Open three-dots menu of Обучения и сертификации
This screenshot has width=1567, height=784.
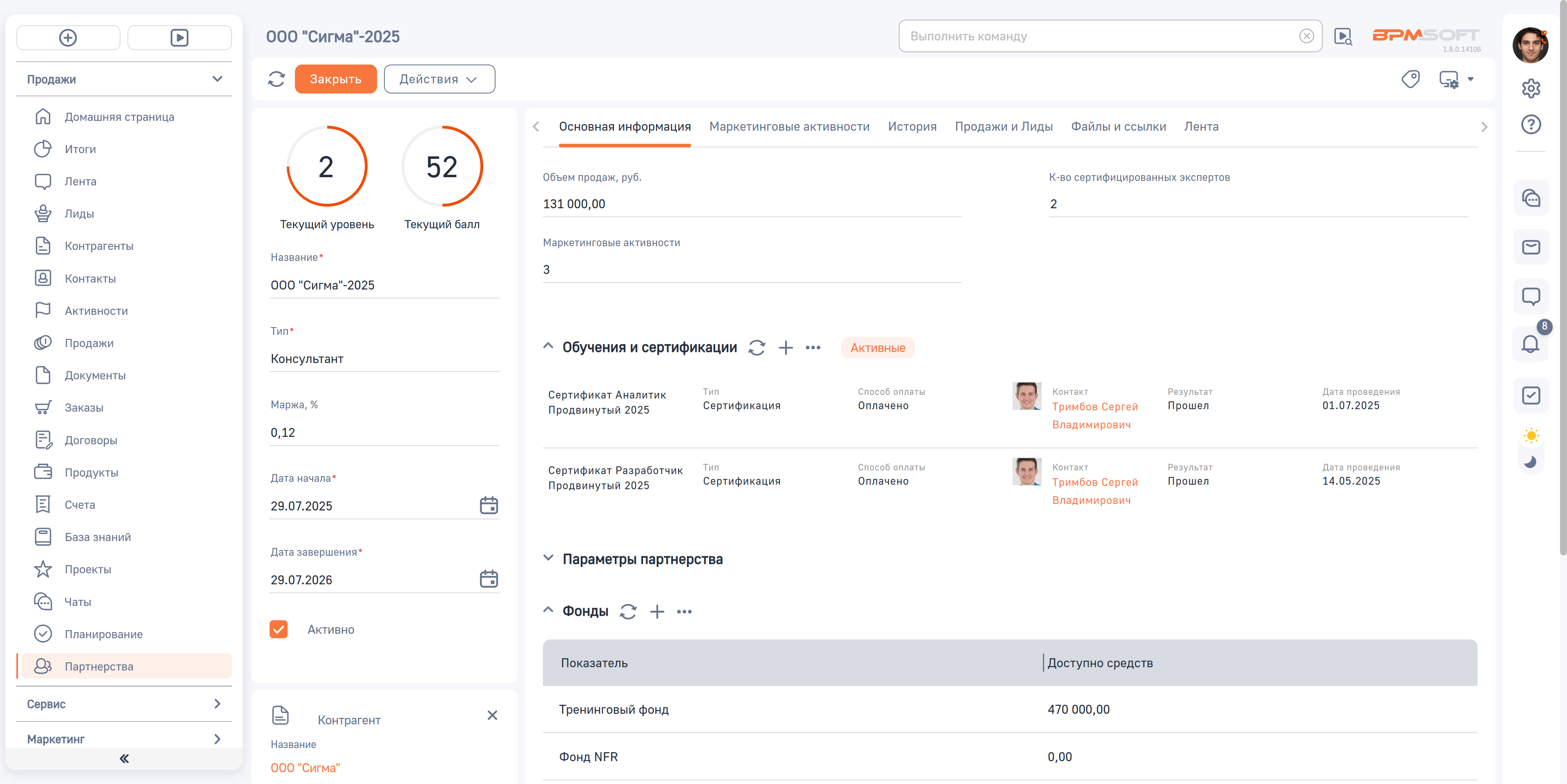[x=813, y=347]
